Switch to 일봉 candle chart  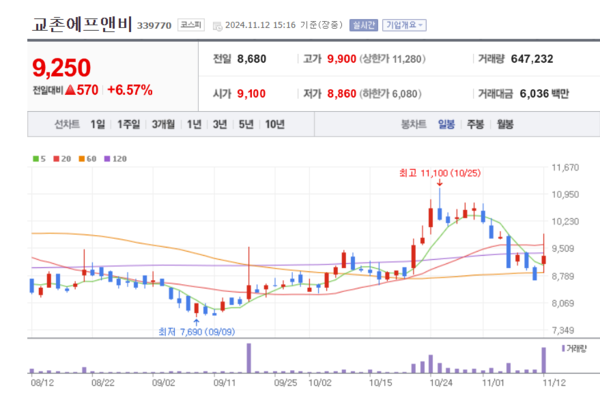point(446,124)
